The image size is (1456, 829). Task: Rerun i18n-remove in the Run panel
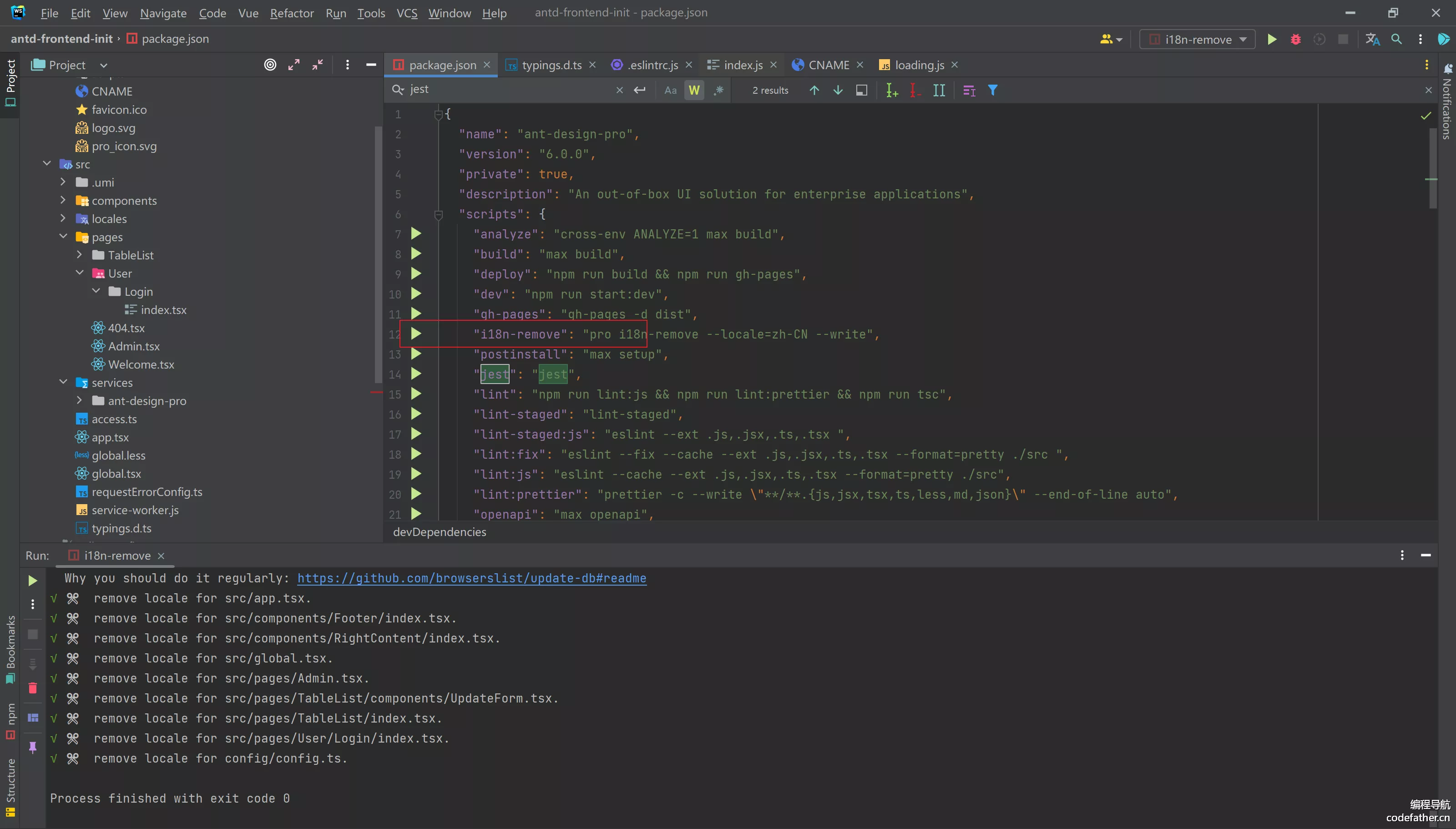pos(32,581)
